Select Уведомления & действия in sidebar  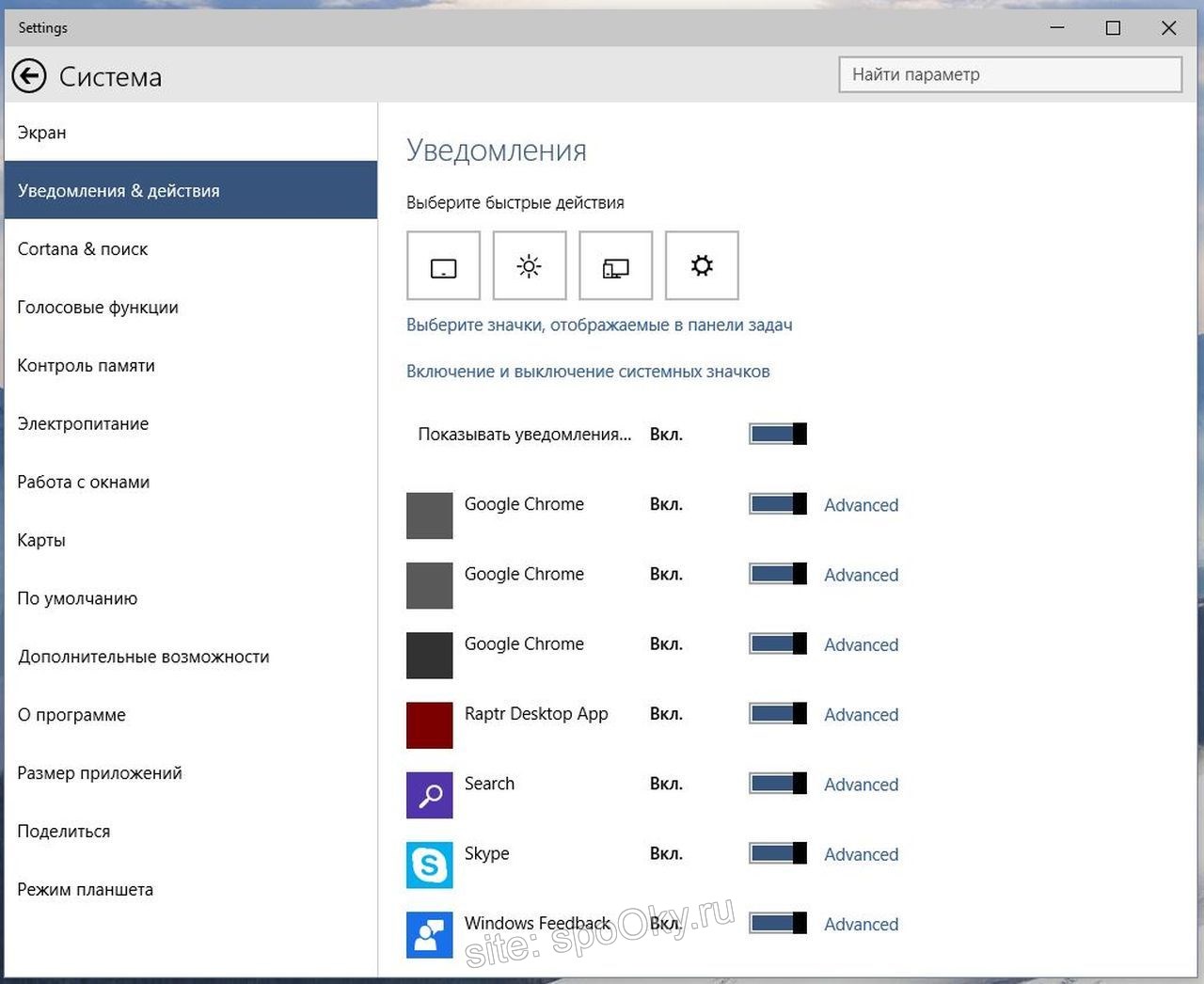(x=191, y=190)
